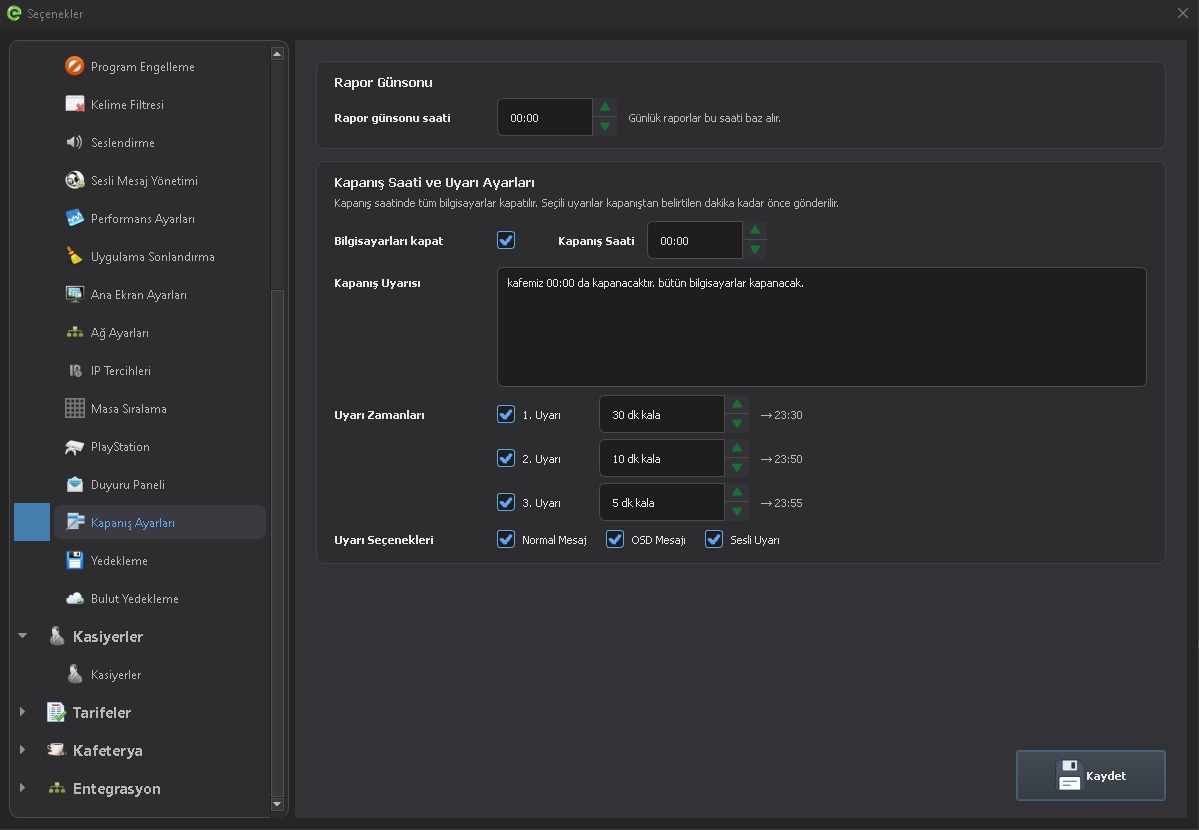The image size is (1199, 830).
Task: Click the Entegrasyon network icon
Action: [x=56, y=789]
